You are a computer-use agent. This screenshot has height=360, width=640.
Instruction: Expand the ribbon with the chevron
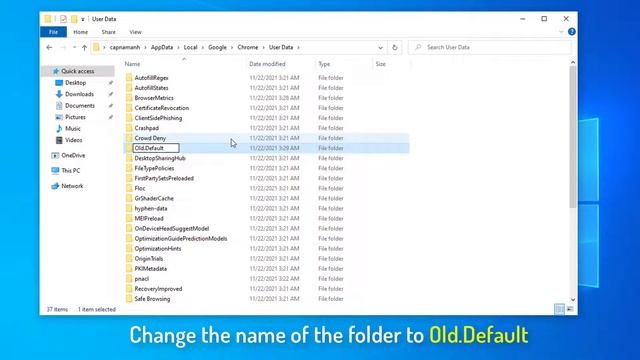pyautogui.click(x=561, y=32)
